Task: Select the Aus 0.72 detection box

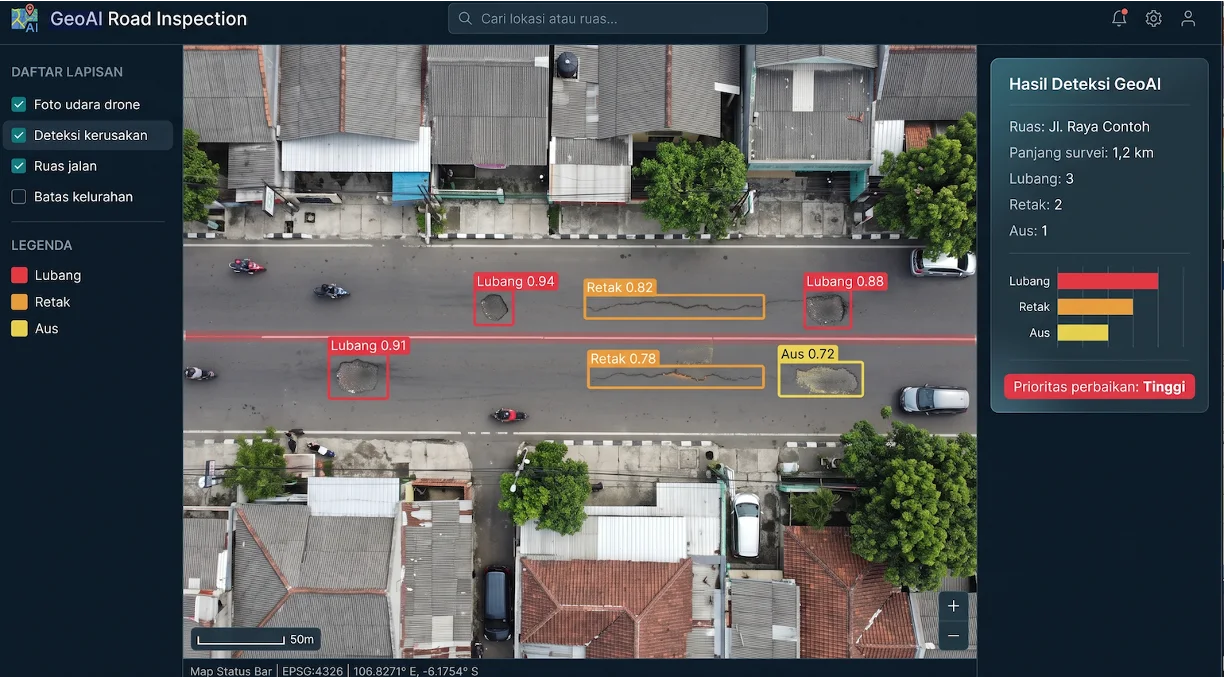Action: pyautogui.click(x=821, y=379)
